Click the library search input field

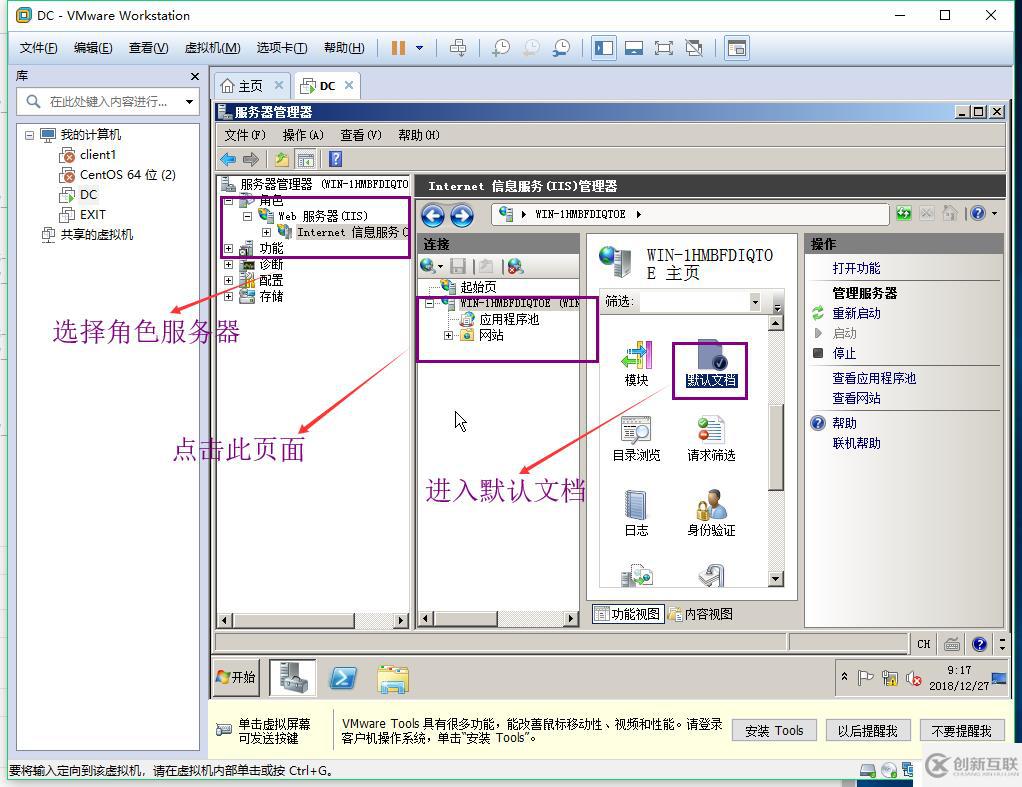(x=110, y=102)
